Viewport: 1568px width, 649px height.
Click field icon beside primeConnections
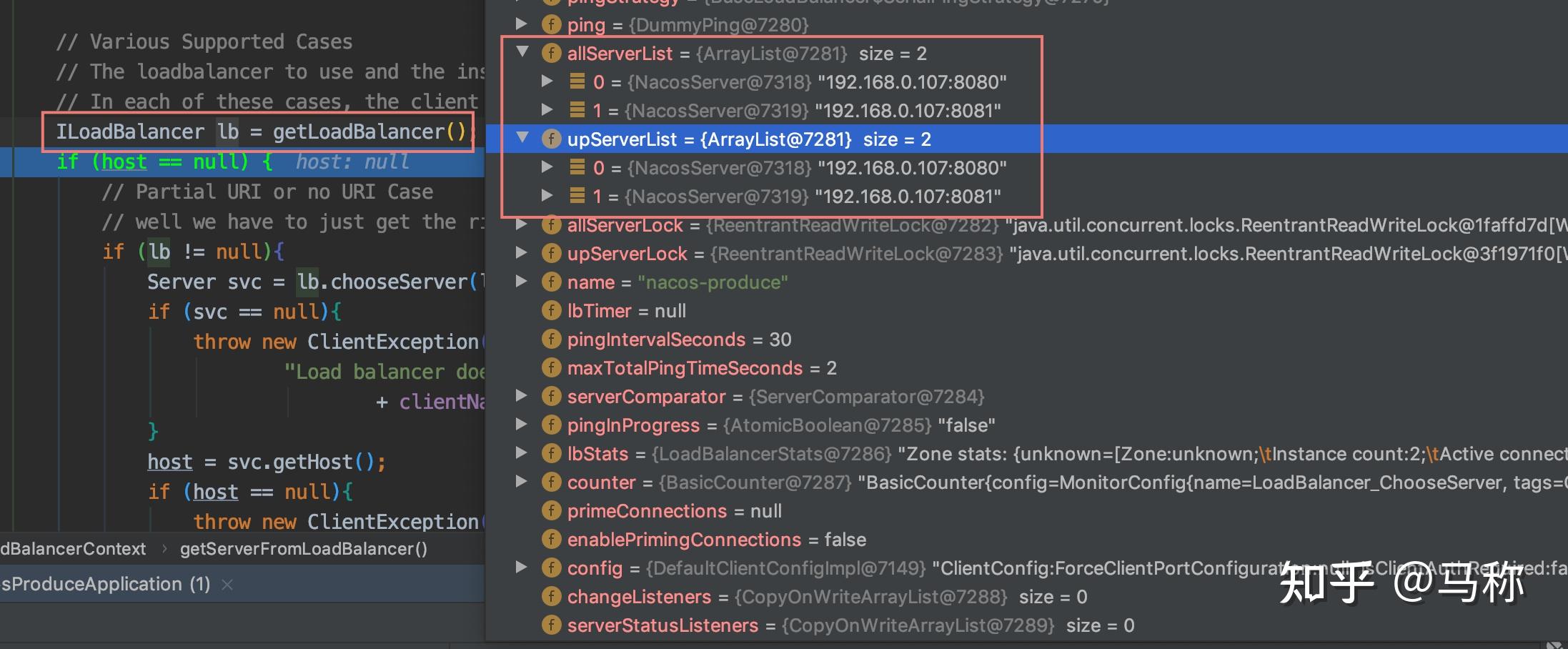tap(551, 510)
